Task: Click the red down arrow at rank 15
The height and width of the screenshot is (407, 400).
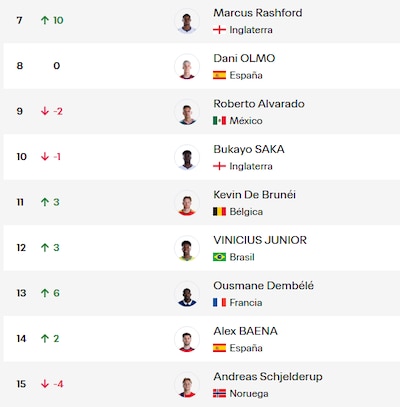Action: (45, 384)
